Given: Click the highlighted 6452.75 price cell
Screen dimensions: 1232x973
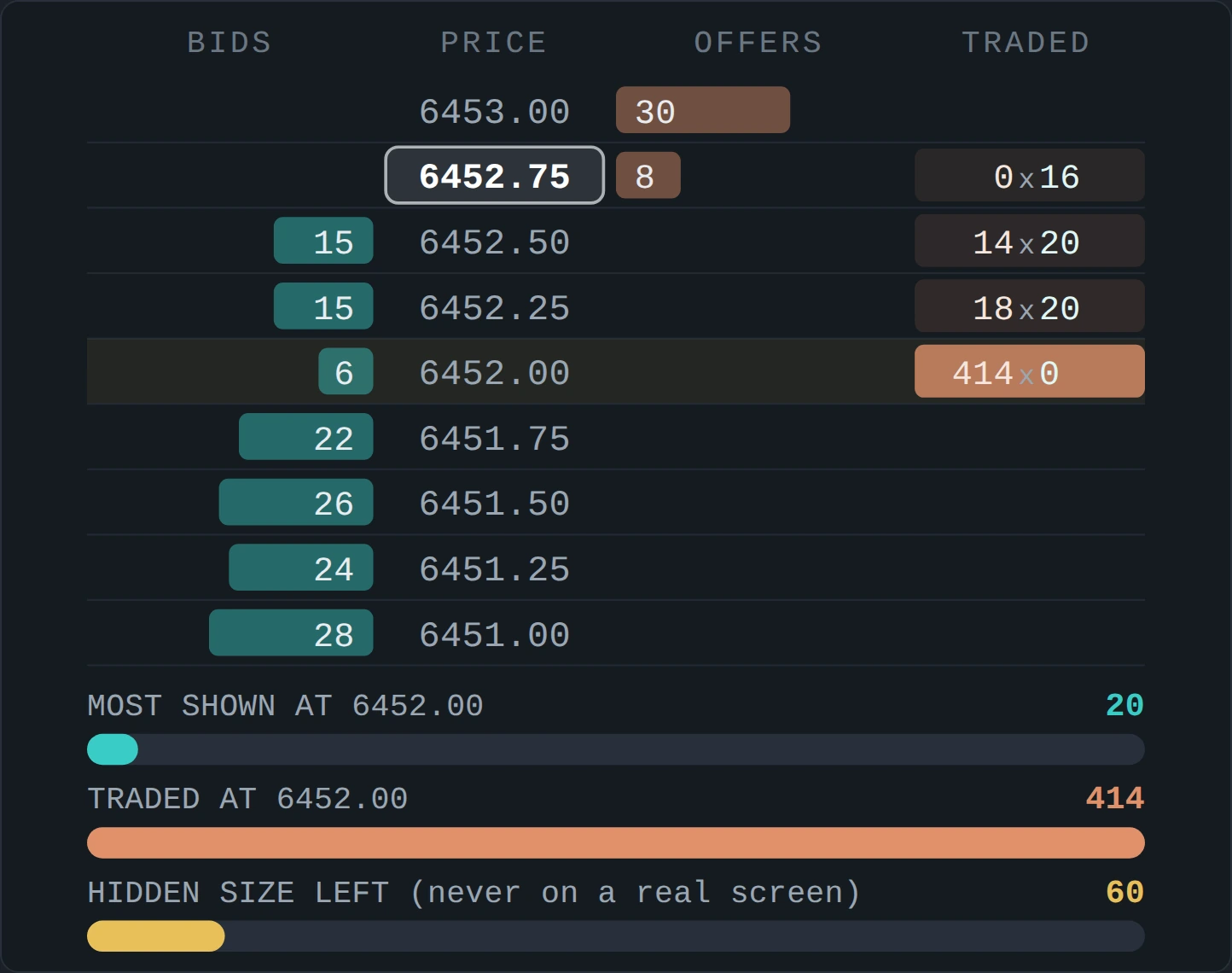Looking at the screenshot, I should coord(495,176).
